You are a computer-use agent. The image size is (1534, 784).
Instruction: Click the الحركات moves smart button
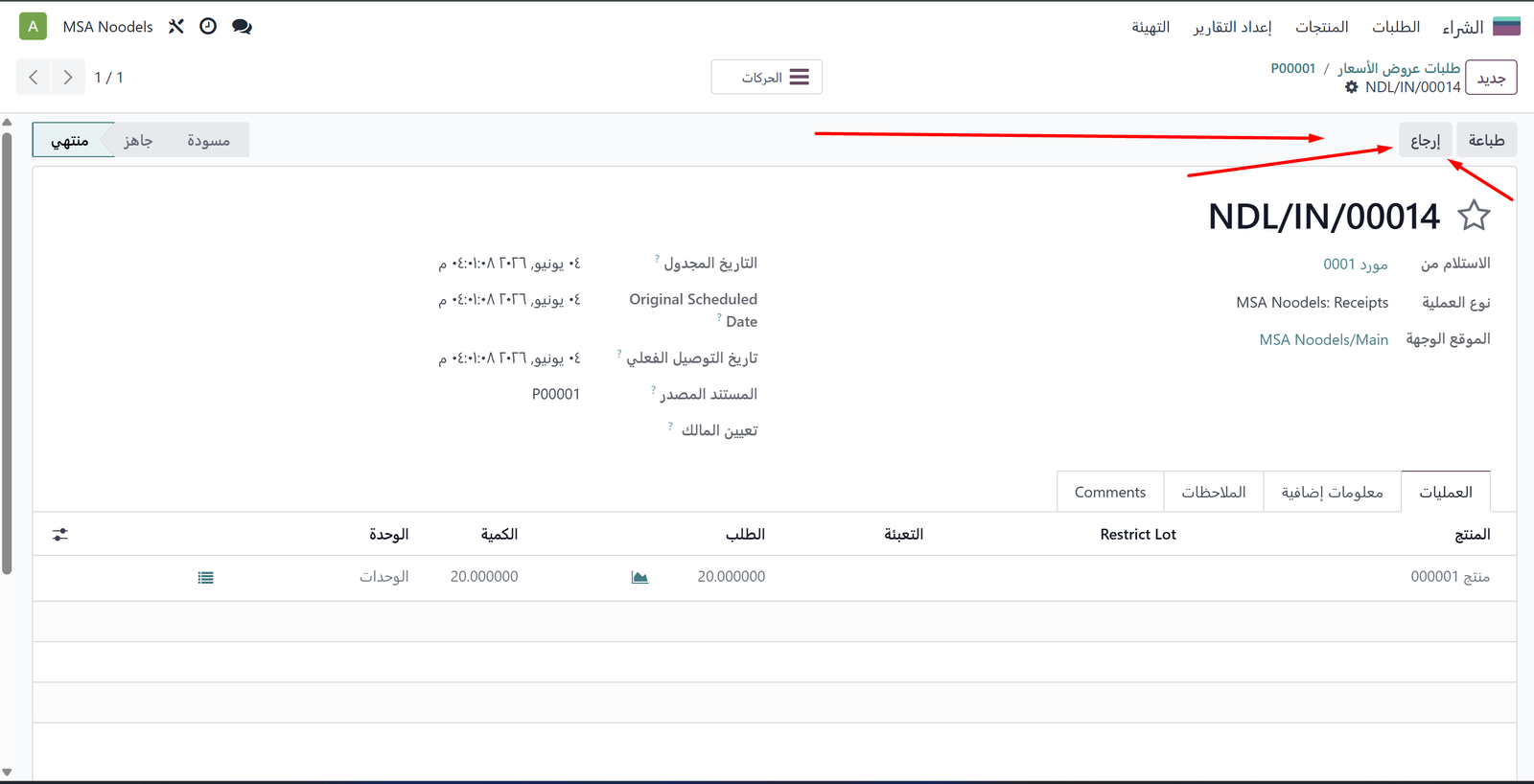click(766, 78)
